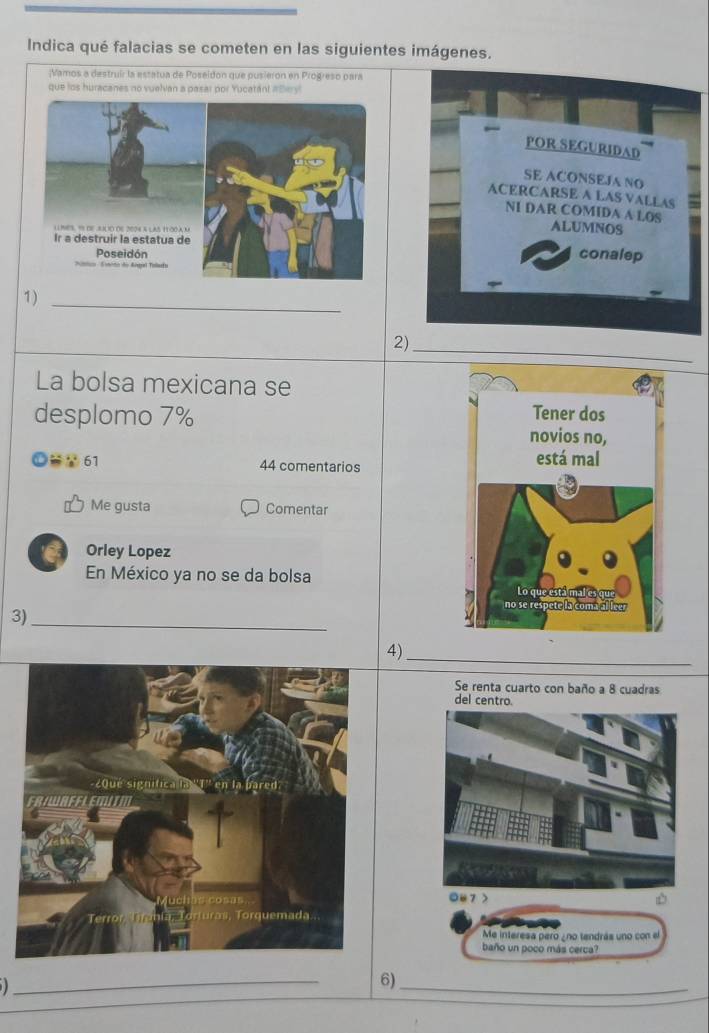Click the conalep logo on the sign
The image size is (709, 1033).
click(x=544, y=255)
